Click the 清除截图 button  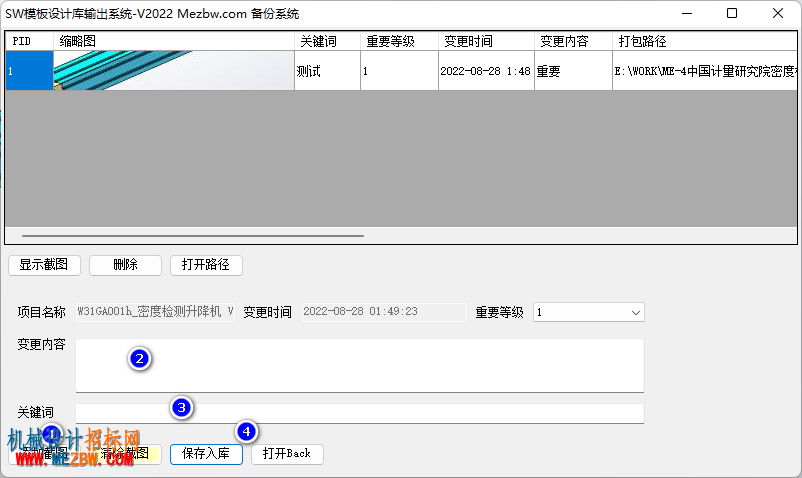pos(125,454)
